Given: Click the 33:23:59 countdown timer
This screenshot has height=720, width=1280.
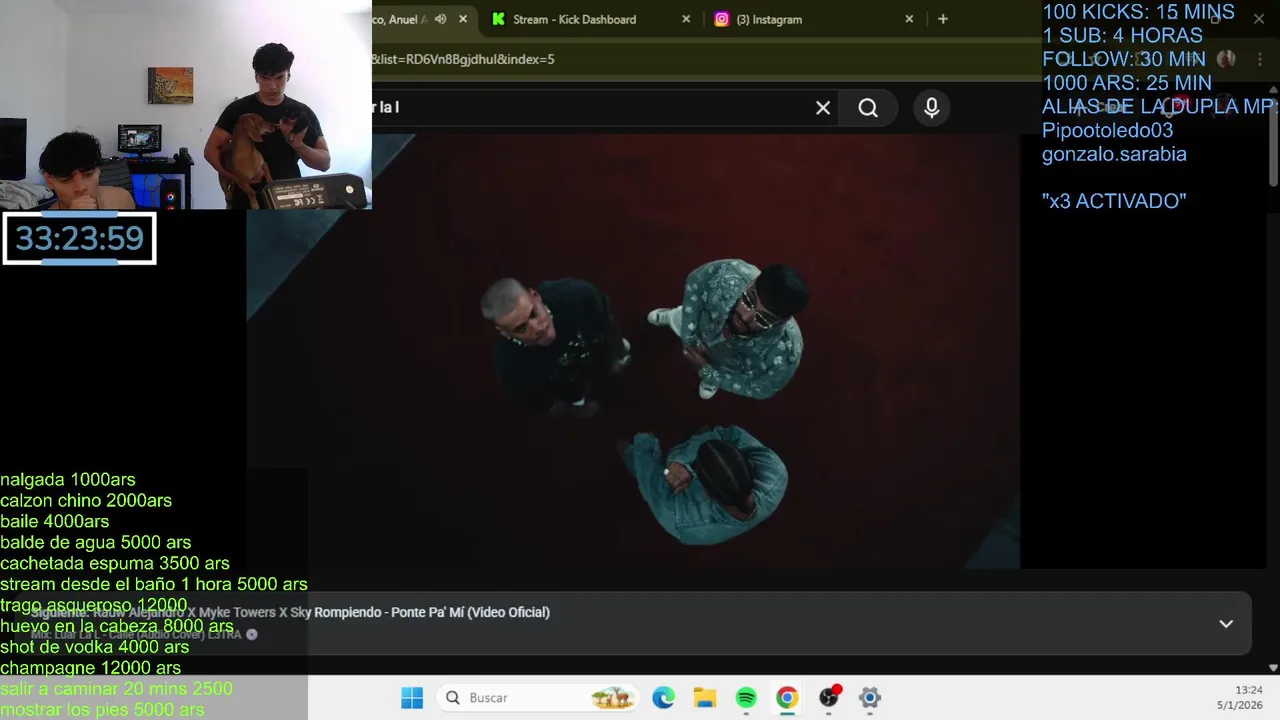Looking at the screenshot, I should pyautogui.click(x=79, y=238).
